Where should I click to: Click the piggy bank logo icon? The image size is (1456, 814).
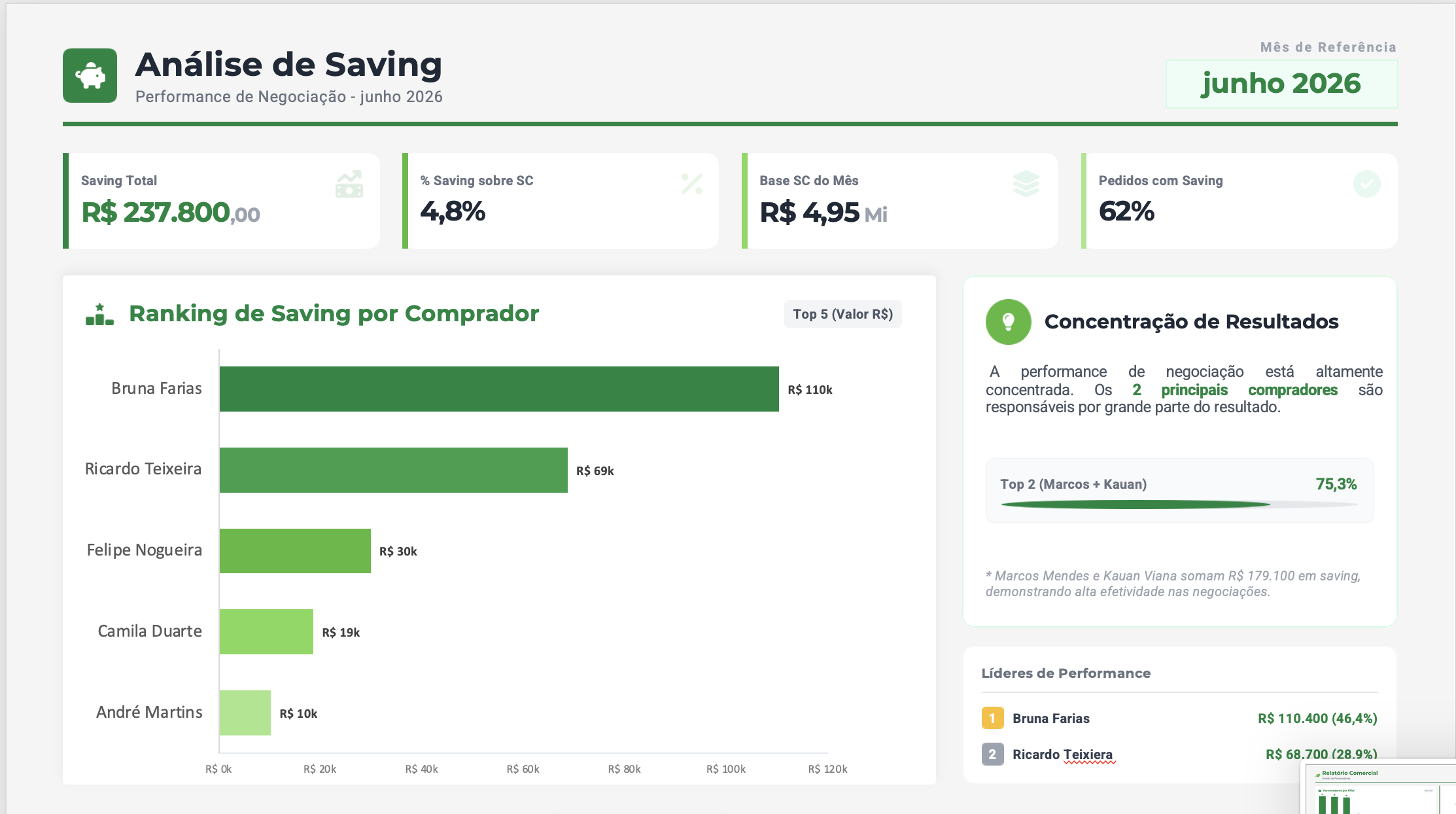point(90,75)
